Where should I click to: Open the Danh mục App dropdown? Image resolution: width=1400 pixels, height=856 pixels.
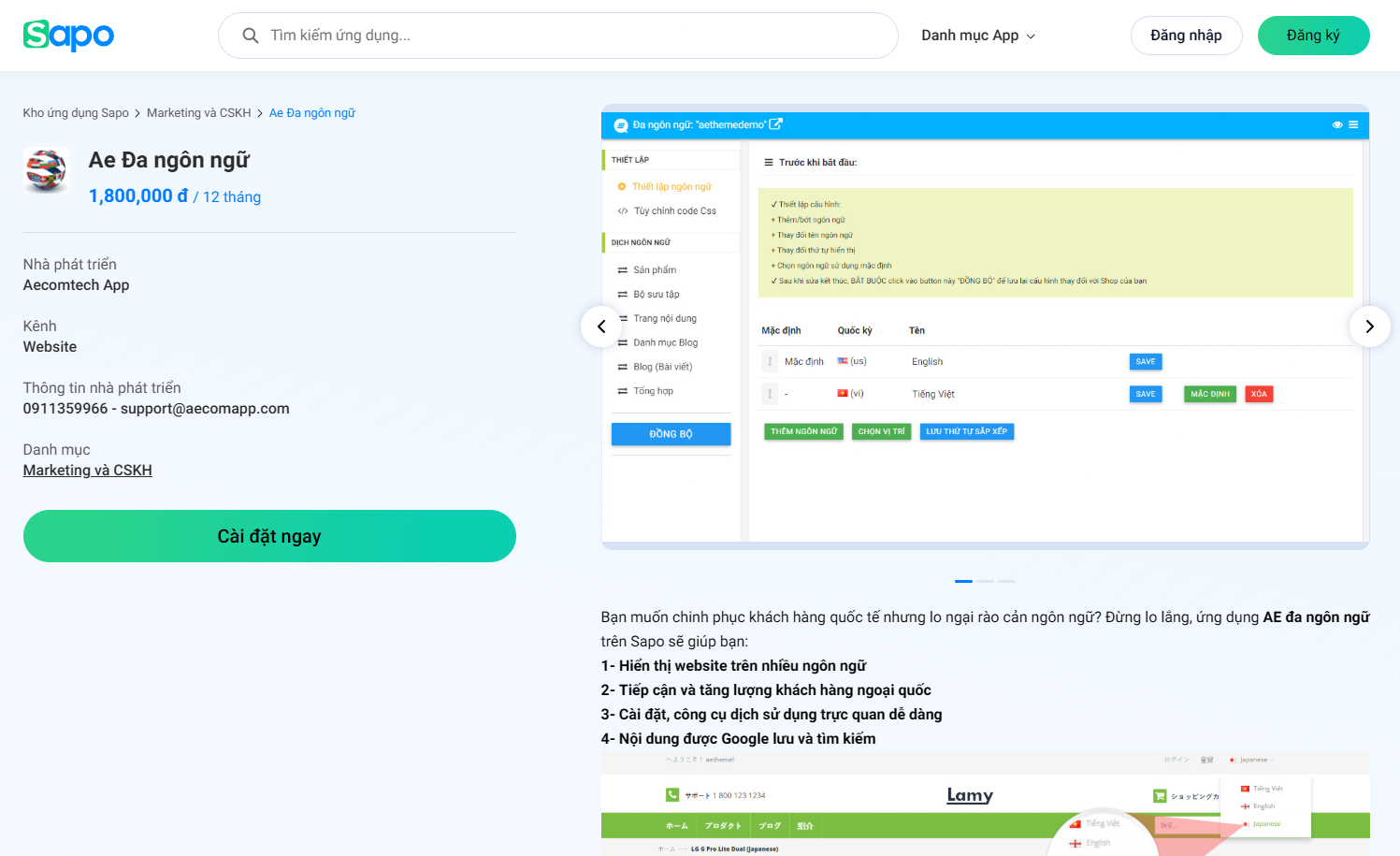[970, 36]
